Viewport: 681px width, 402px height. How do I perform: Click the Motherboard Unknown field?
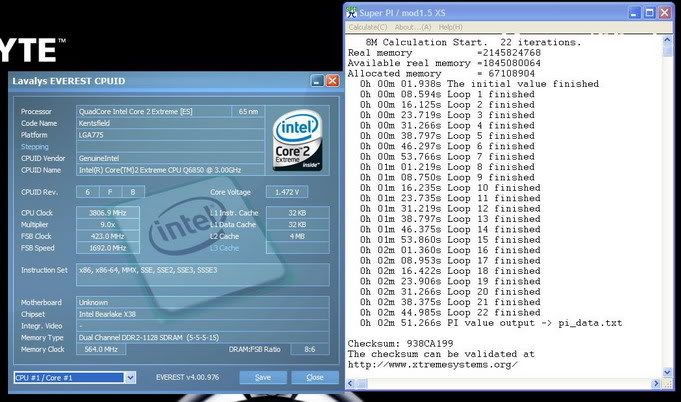(x=203, y=302)
